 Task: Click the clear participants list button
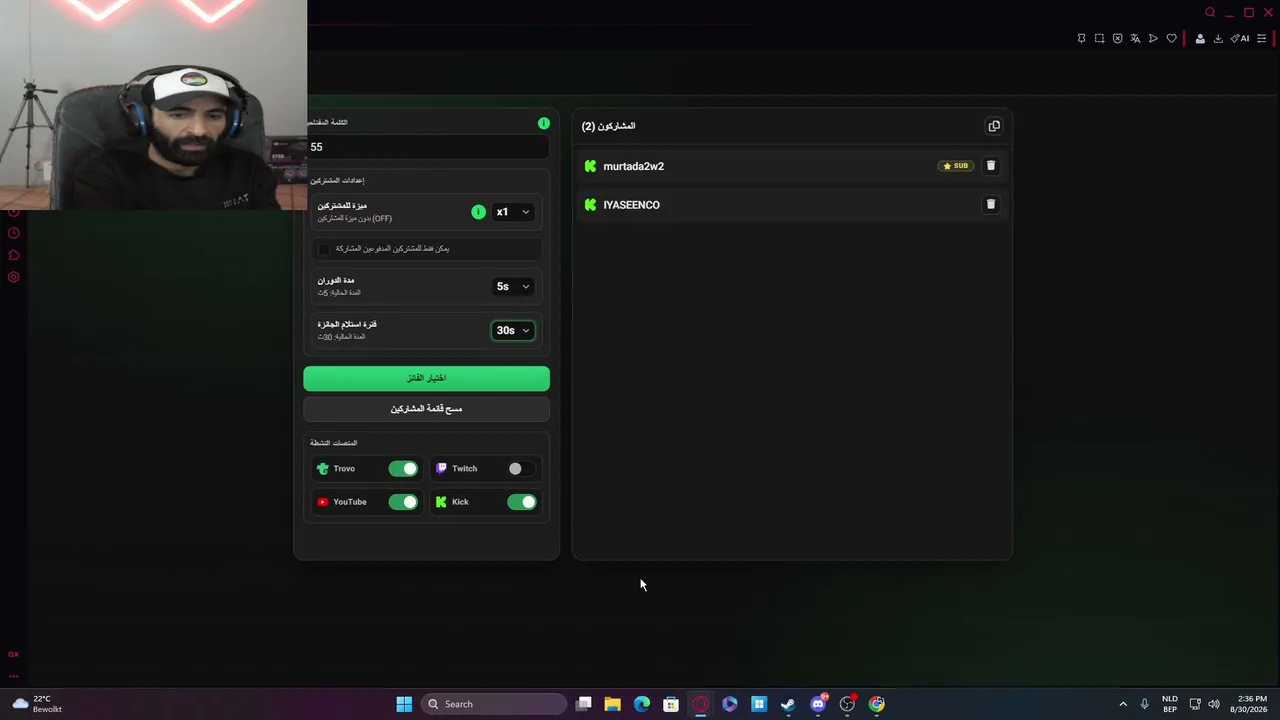pos(426,409)
